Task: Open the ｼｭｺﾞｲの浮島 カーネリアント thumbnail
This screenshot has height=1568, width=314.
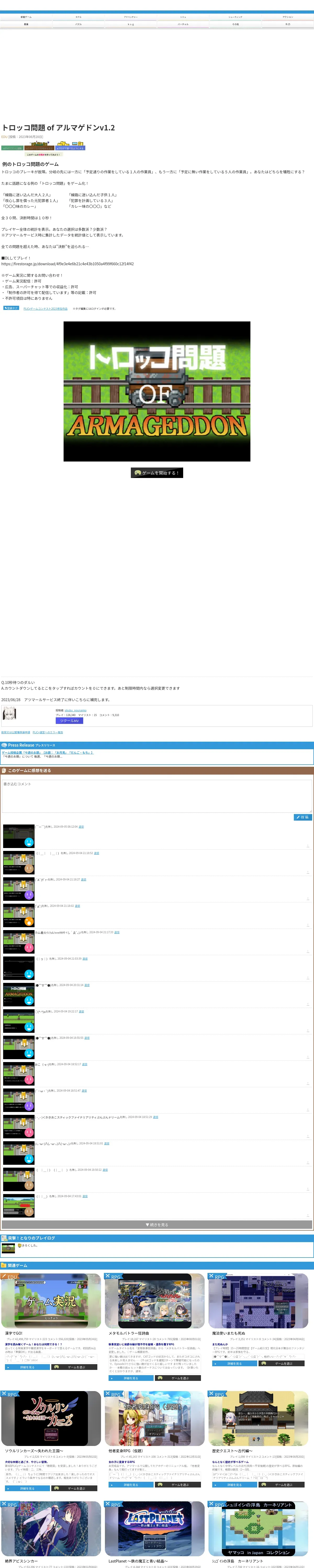Action: click(259, 1529)
